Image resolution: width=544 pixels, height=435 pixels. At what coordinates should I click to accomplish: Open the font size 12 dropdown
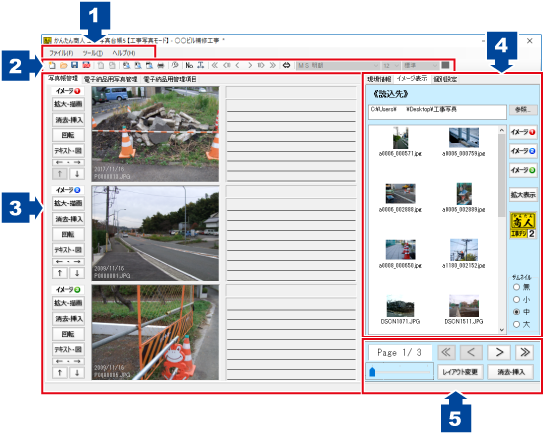click(391, 66)
